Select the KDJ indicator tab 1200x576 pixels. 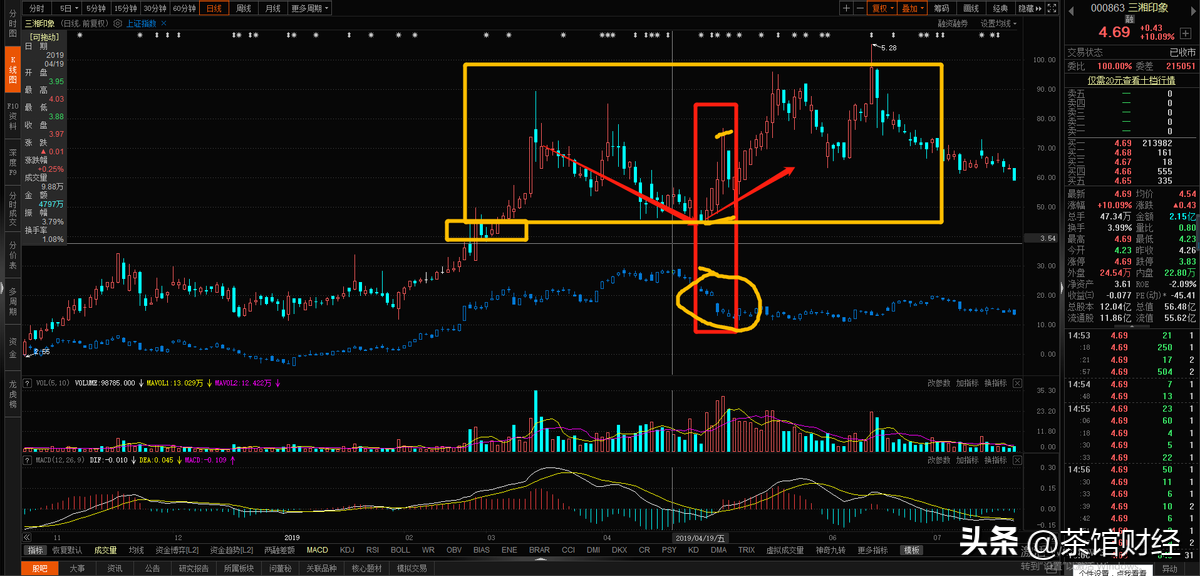(347, 550)
